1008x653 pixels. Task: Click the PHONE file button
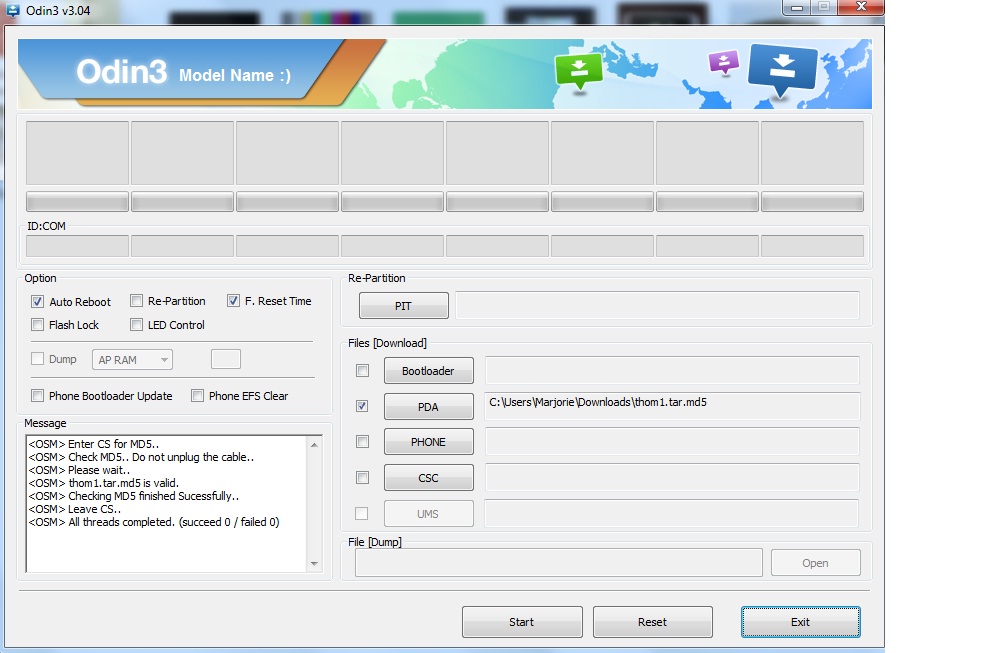click(x=429, y=442)
